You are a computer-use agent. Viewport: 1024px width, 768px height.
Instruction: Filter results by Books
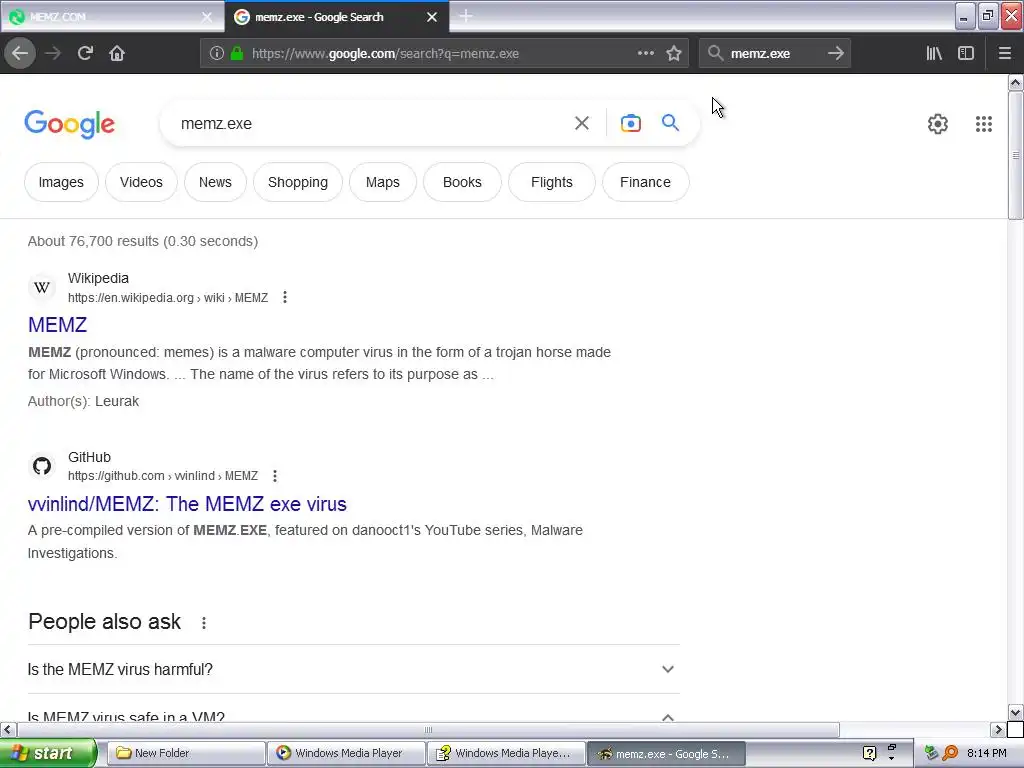coord(462,182)
